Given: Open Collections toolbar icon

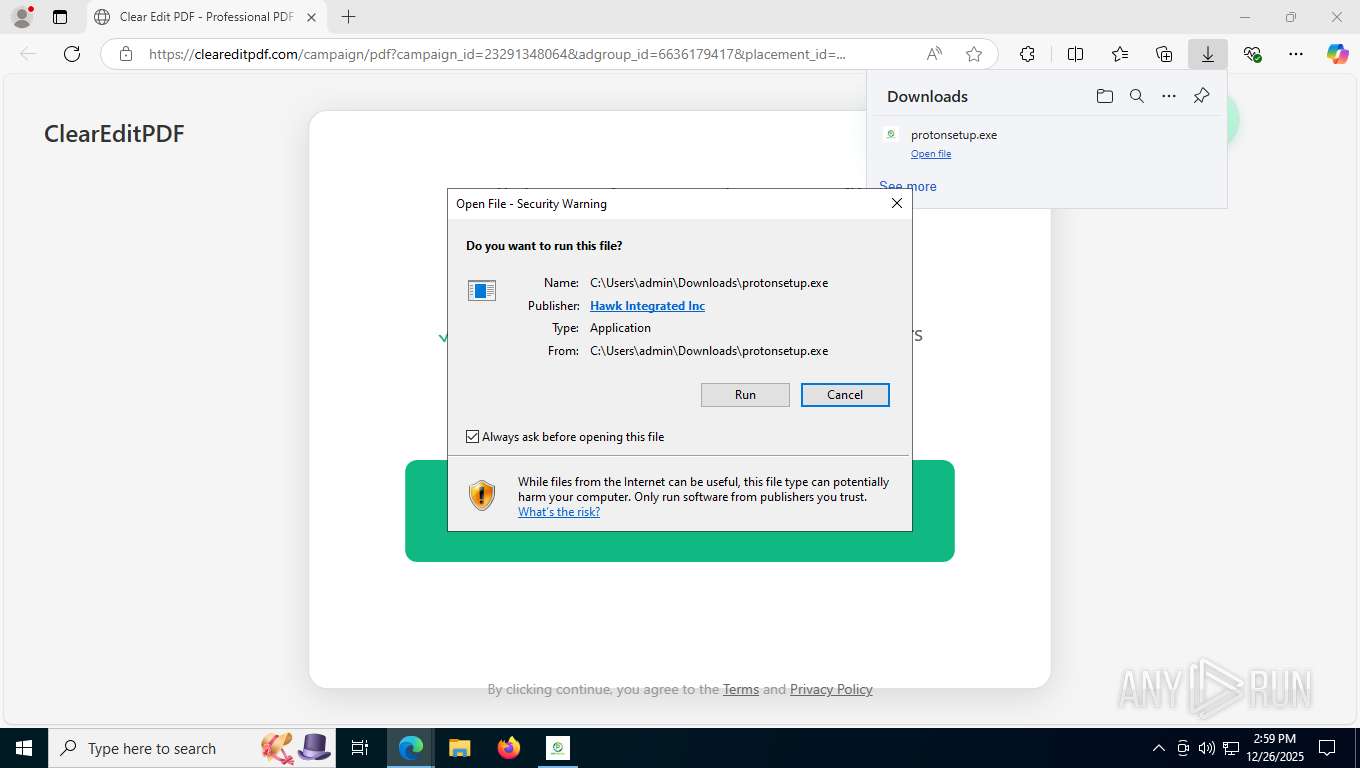Looking at the screenshot, I should point(1164,54).
